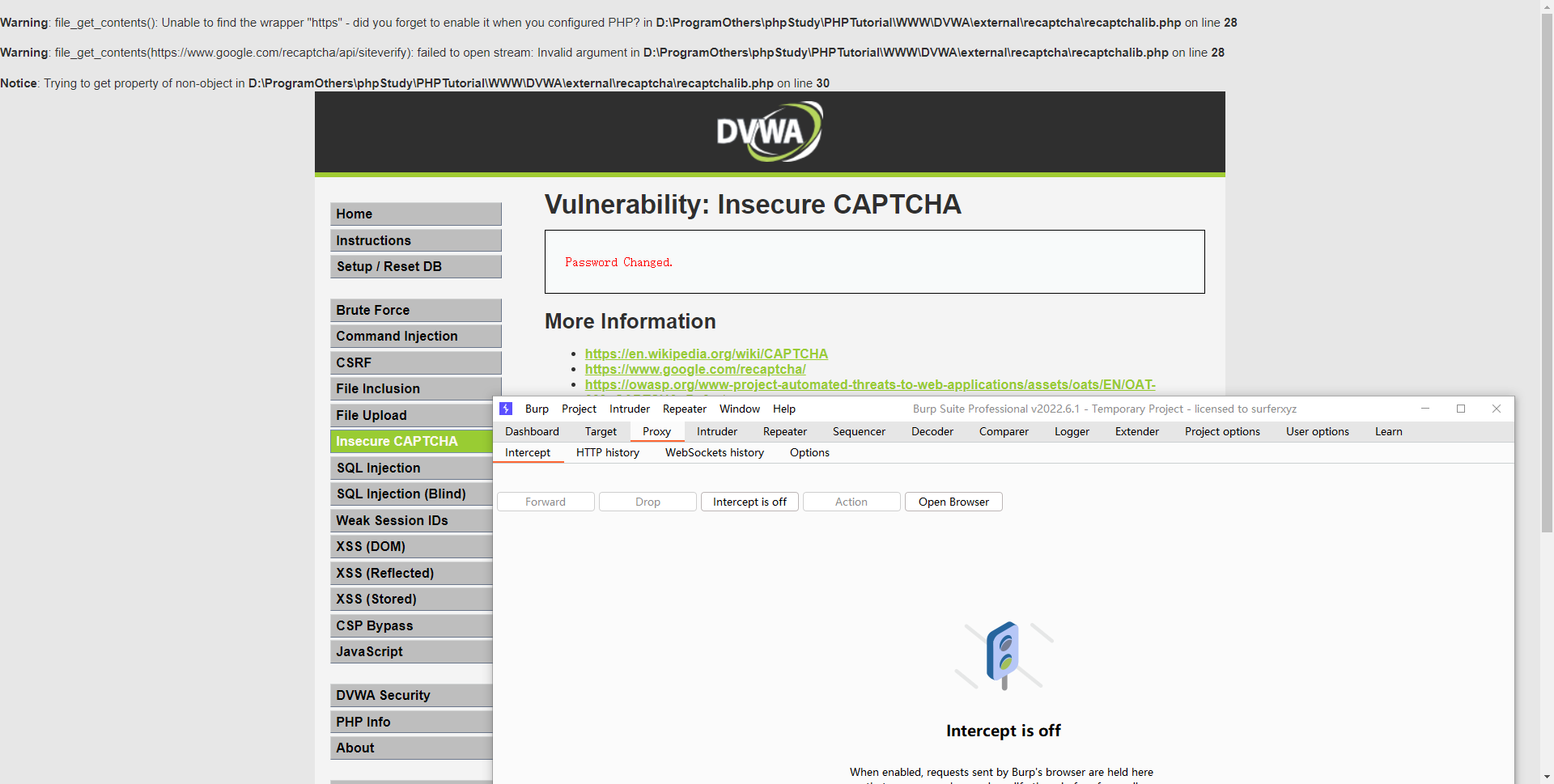Screen dimensions: 1554x784
Task: Open the Learn tab
Action: [1389, 431]
